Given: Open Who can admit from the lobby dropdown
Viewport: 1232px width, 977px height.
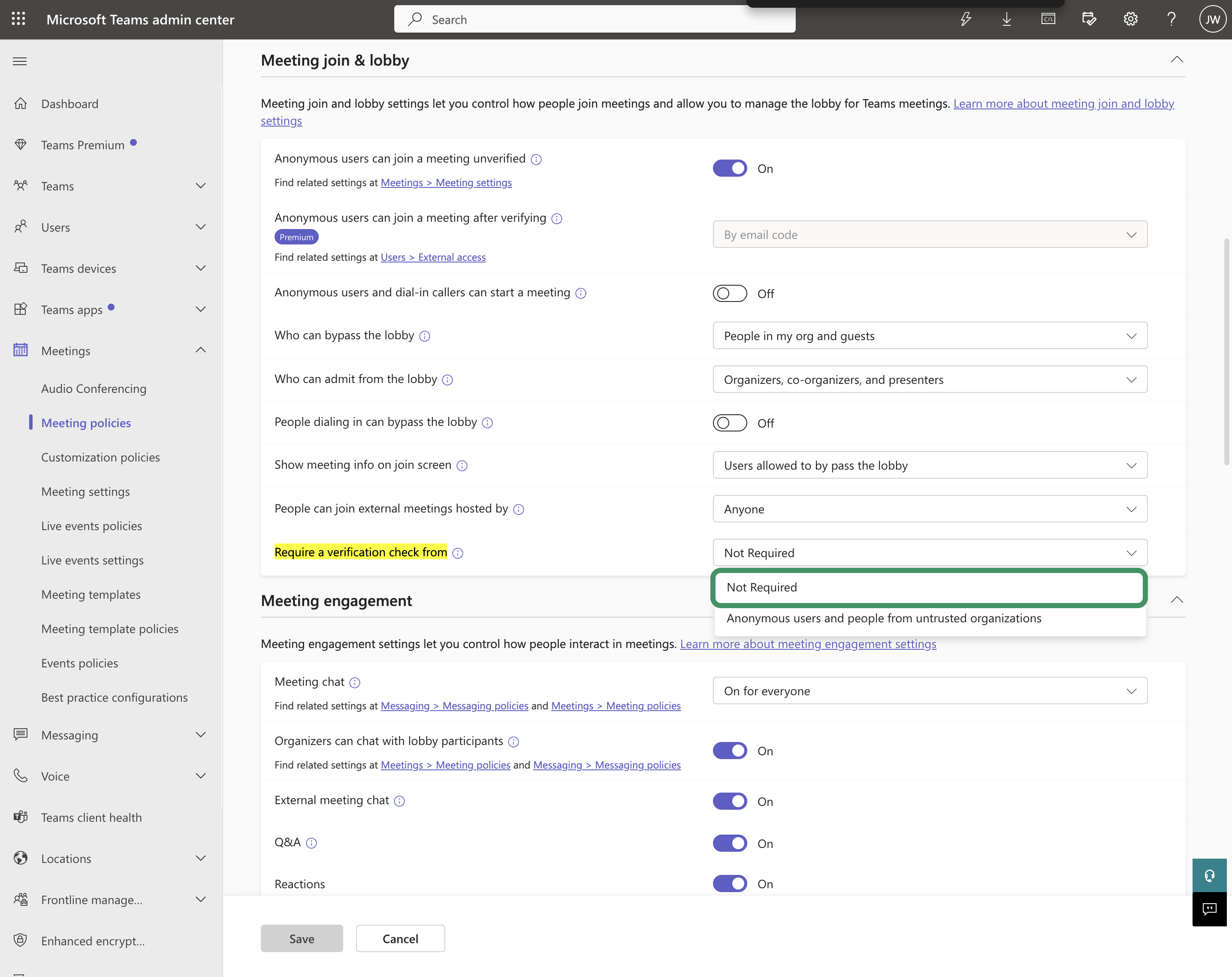Looking at the screenshot, I should pyautogui.click(x=930, y=380).
